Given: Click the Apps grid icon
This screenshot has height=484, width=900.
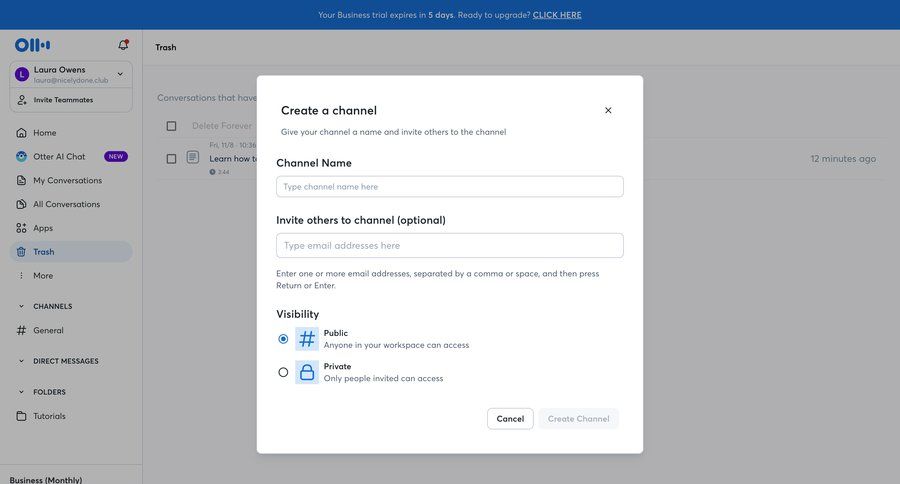Looking at the screenshot, I should [21, 228].
